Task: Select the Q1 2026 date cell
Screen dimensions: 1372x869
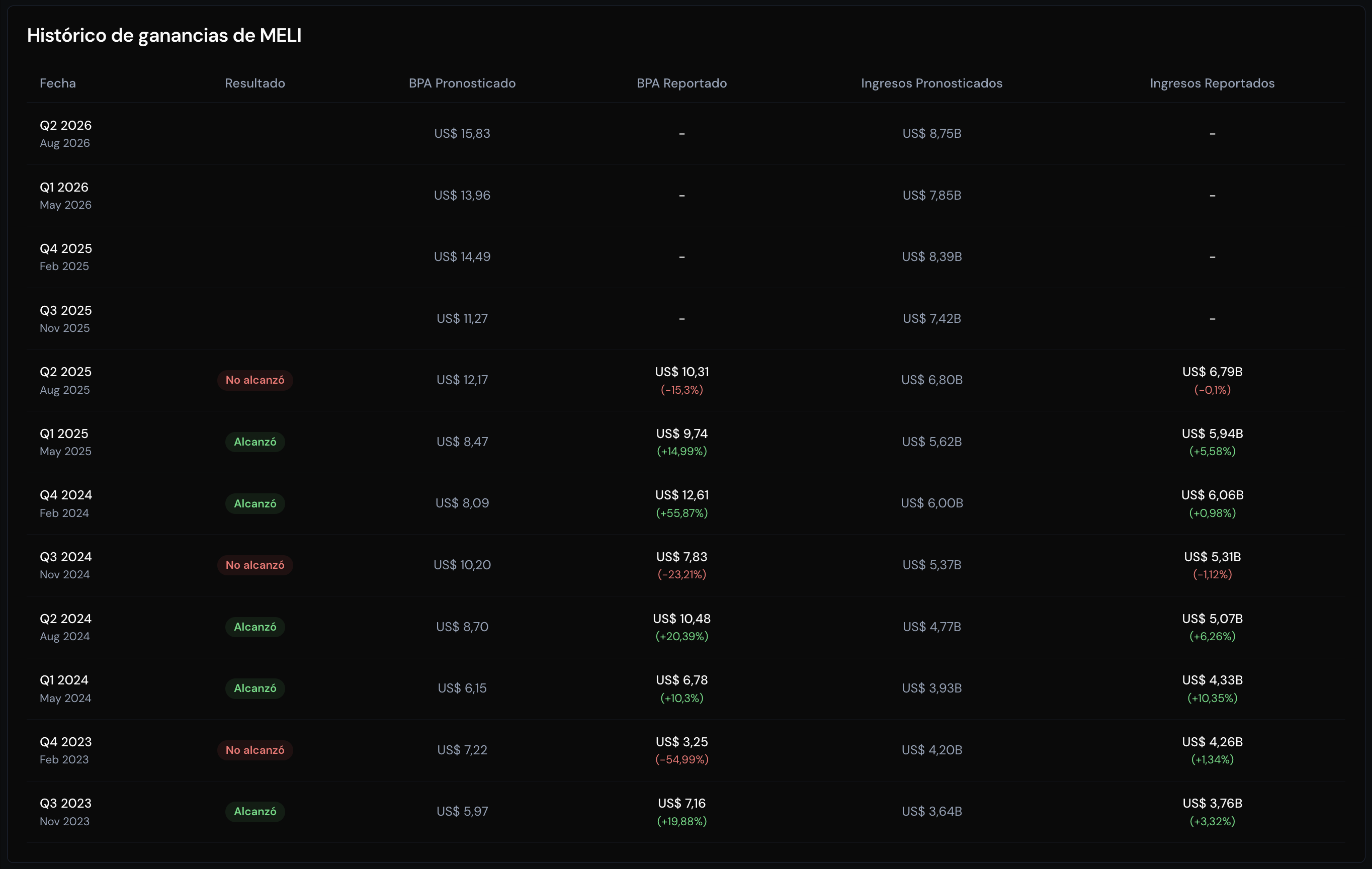Action: tap(65, 196)
